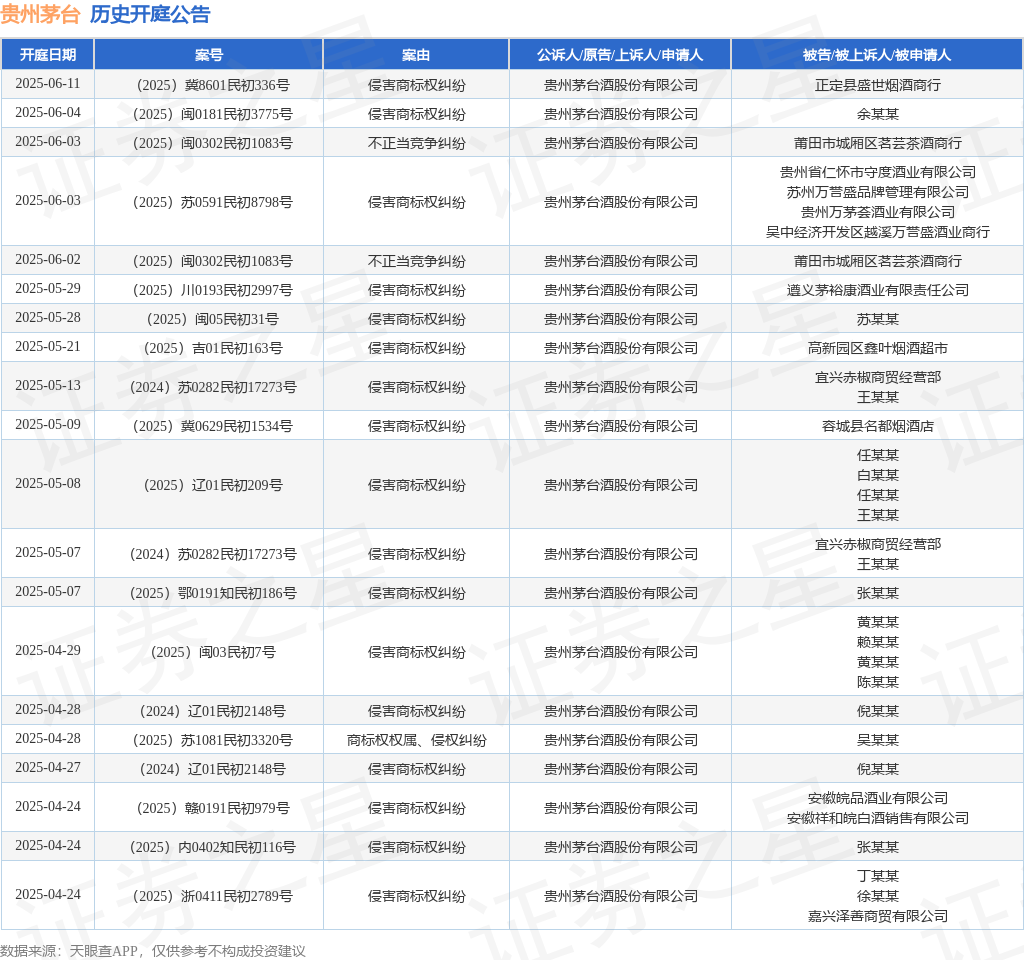Select case number (2025)闽03民初7号
This screenshot has height=960, width=1024.
213,652
